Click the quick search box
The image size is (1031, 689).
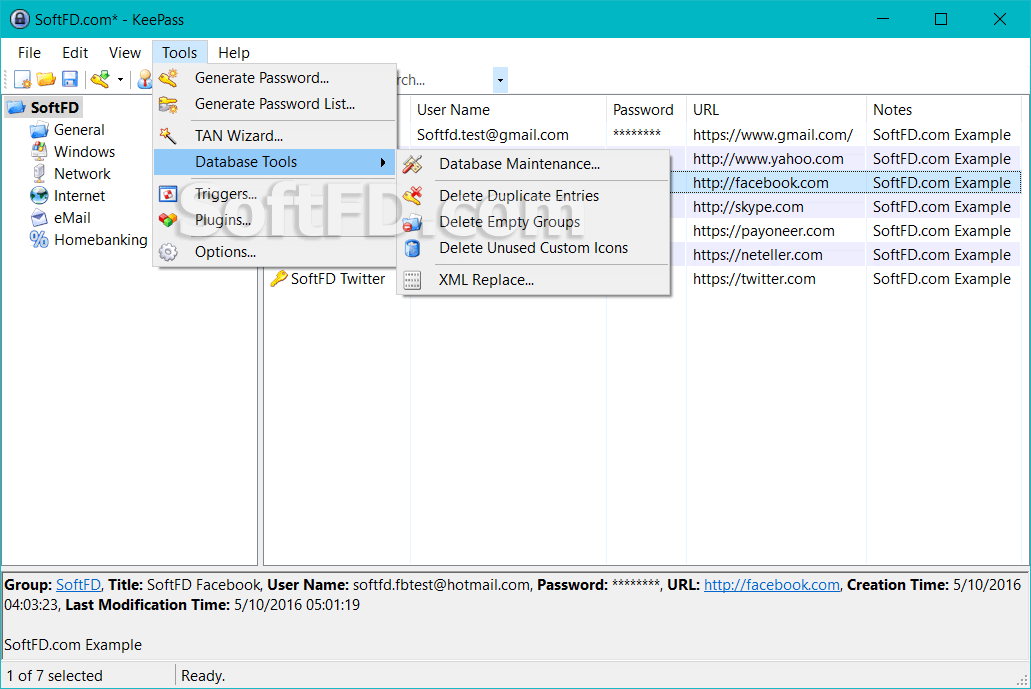[444, 80]
